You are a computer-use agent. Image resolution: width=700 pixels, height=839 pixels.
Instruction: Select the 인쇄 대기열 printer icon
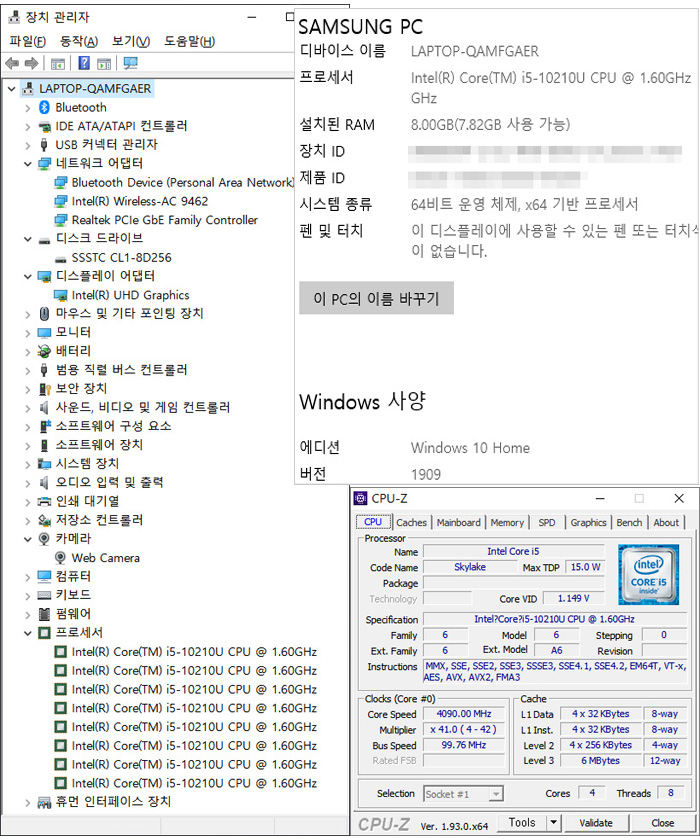[x=44, y=502]
